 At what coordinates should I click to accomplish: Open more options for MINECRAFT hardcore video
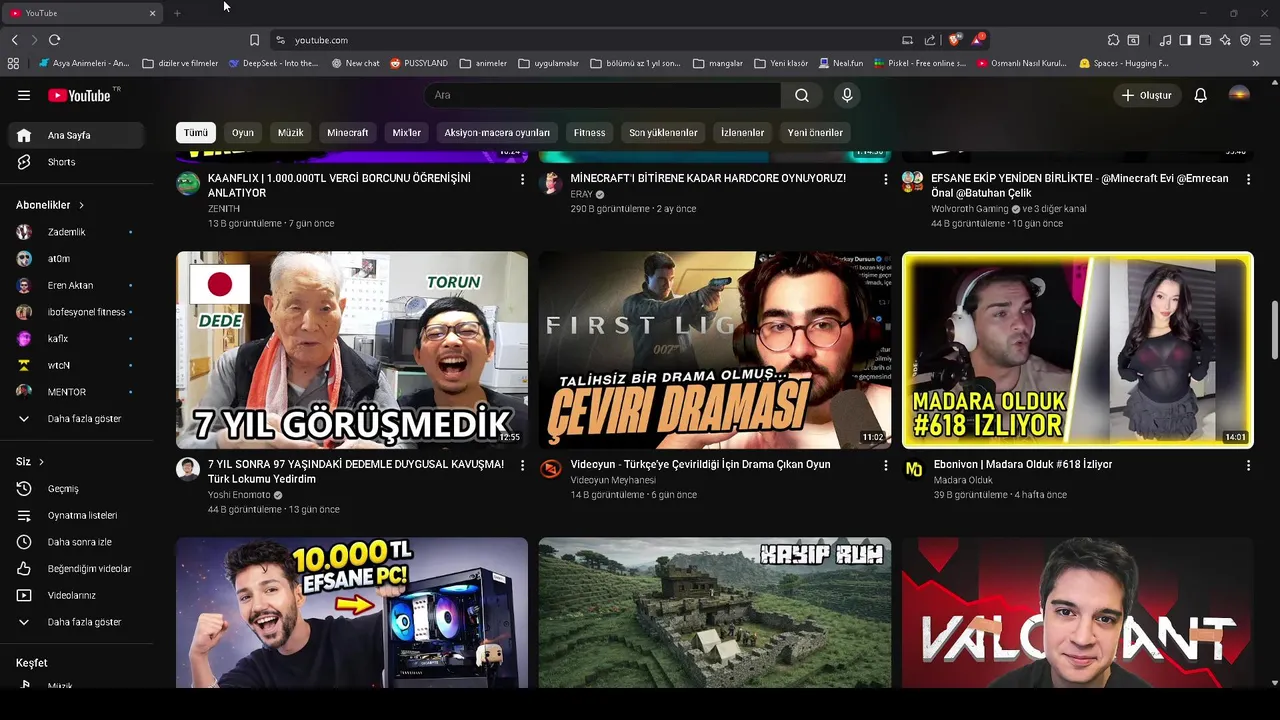click(885, 179)
